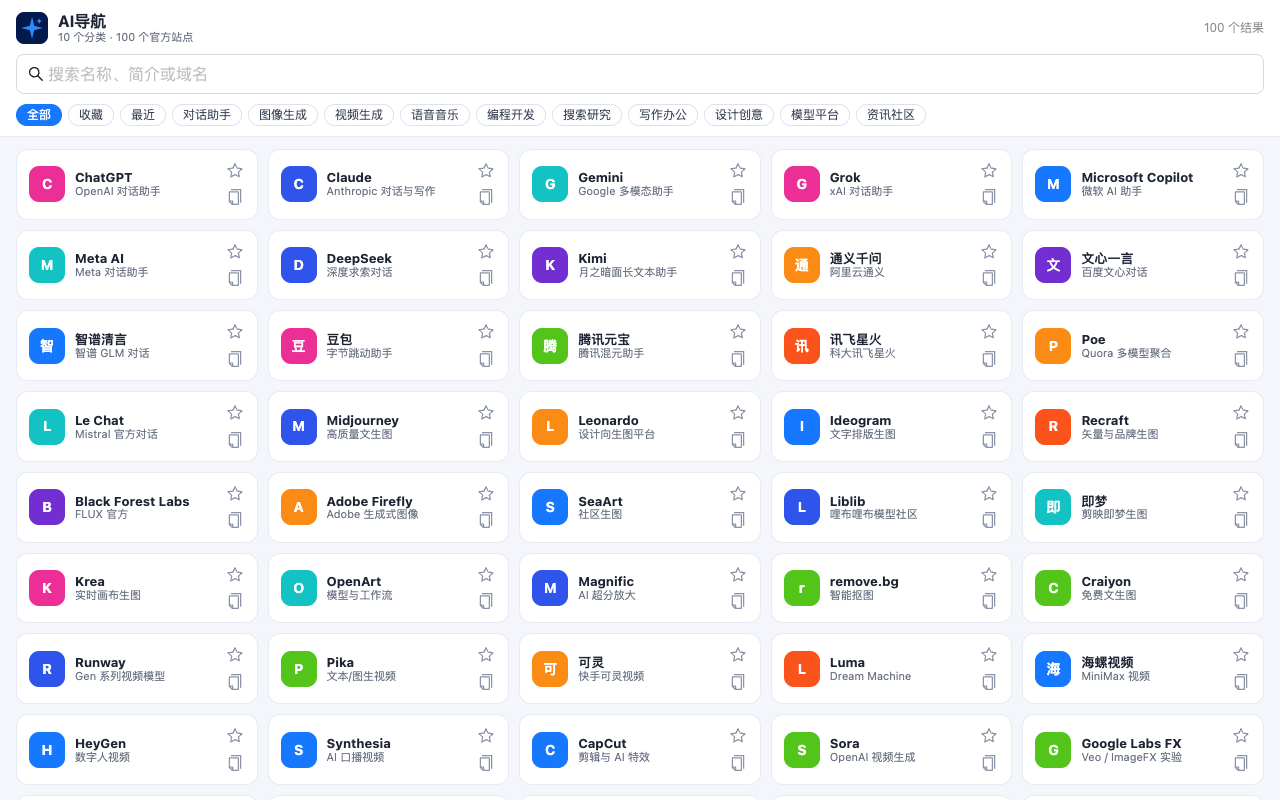
Task: Filter by 对话助手
Action: pyautogui.click(x=207, y=115)
